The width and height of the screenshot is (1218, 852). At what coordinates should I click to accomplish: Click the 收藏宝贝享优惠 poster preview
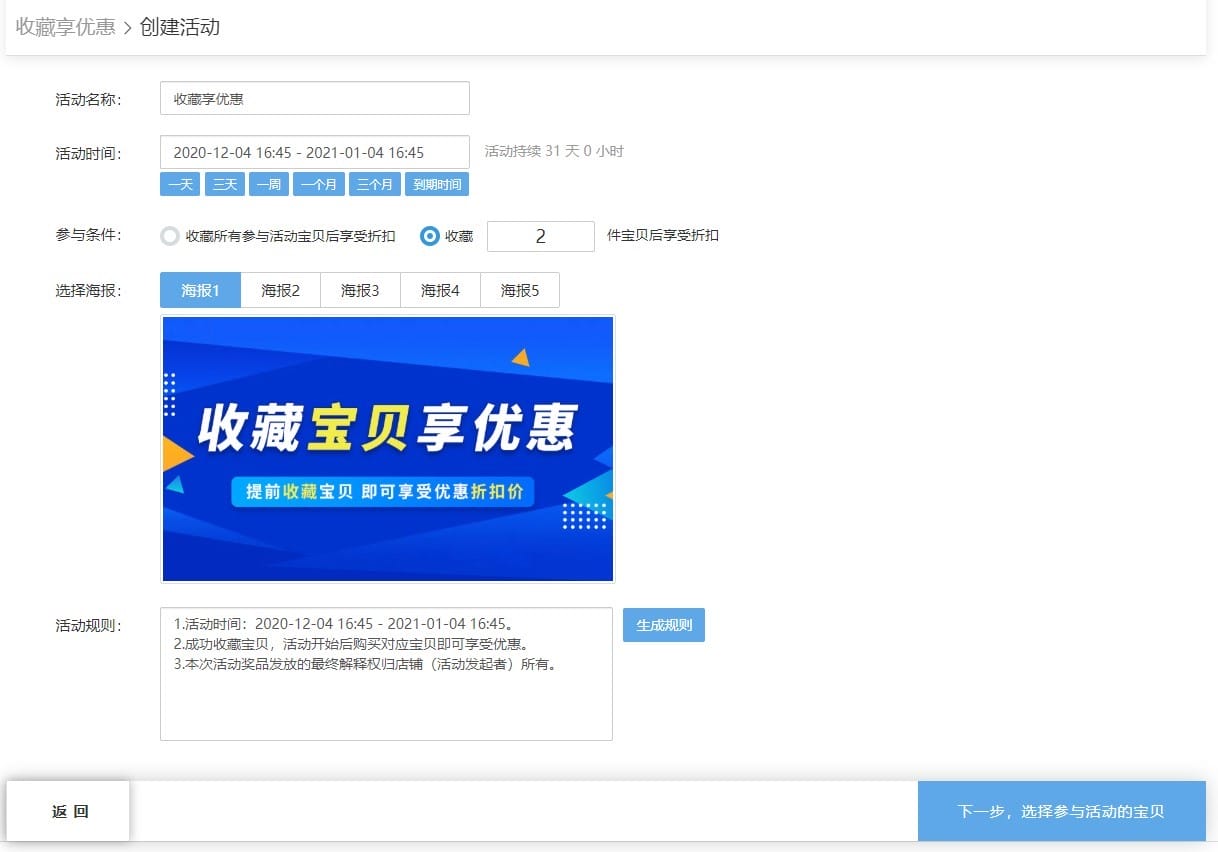tap(387, 448)
